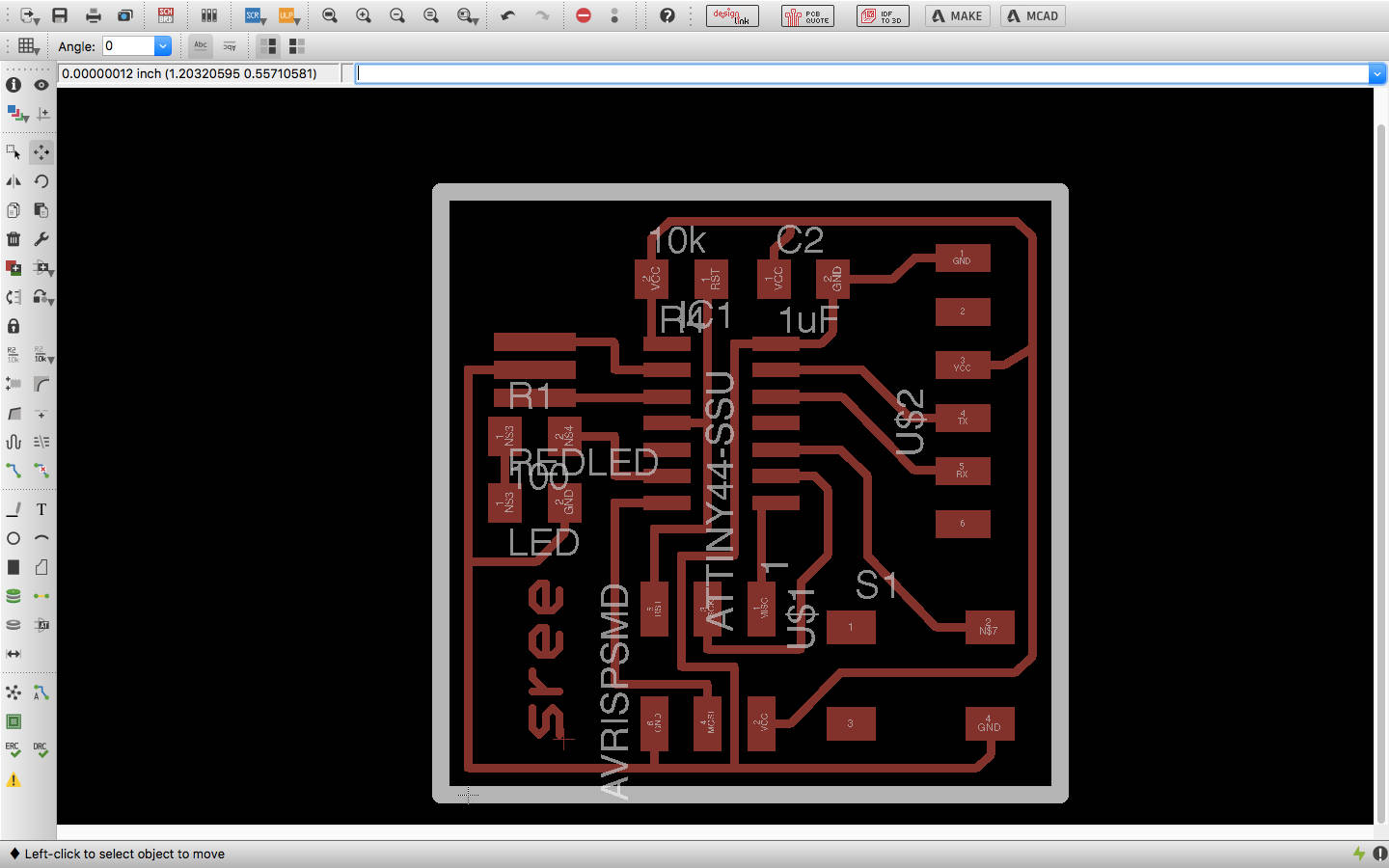
Task: Open the Zoom select dropdown
Action: [x=468, y=15]
